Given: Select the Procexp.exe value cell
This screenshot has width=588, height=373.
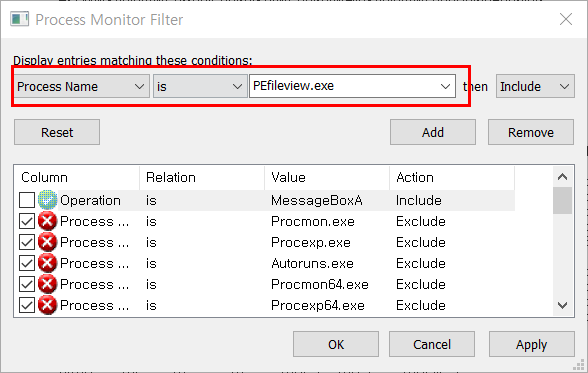Looking at the screenshot, I should (x=311, y=243).
